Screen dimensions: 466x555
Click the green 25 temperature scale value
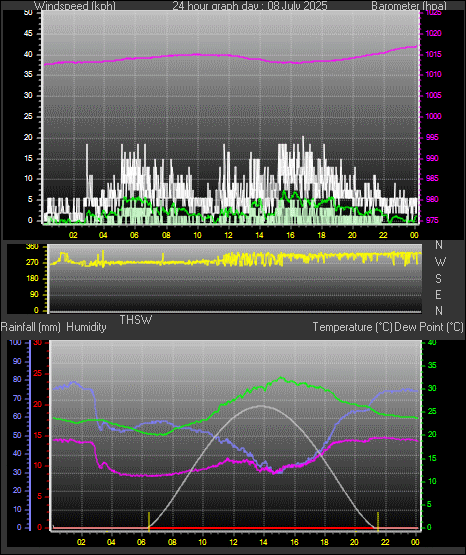(432, 412)
